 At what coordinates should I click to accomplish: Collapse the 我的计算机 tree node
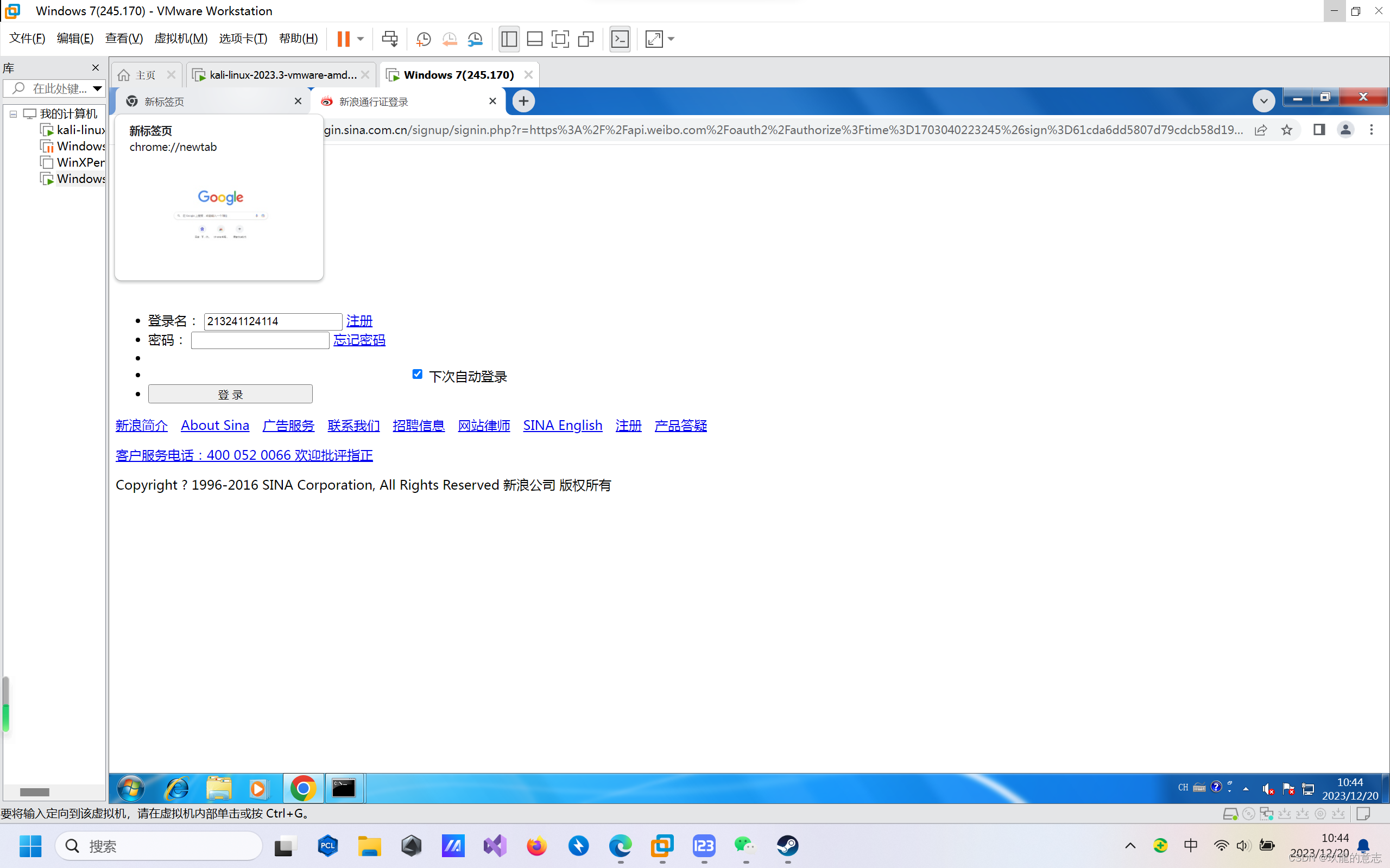pyautogui.click(x=12, y=114)
